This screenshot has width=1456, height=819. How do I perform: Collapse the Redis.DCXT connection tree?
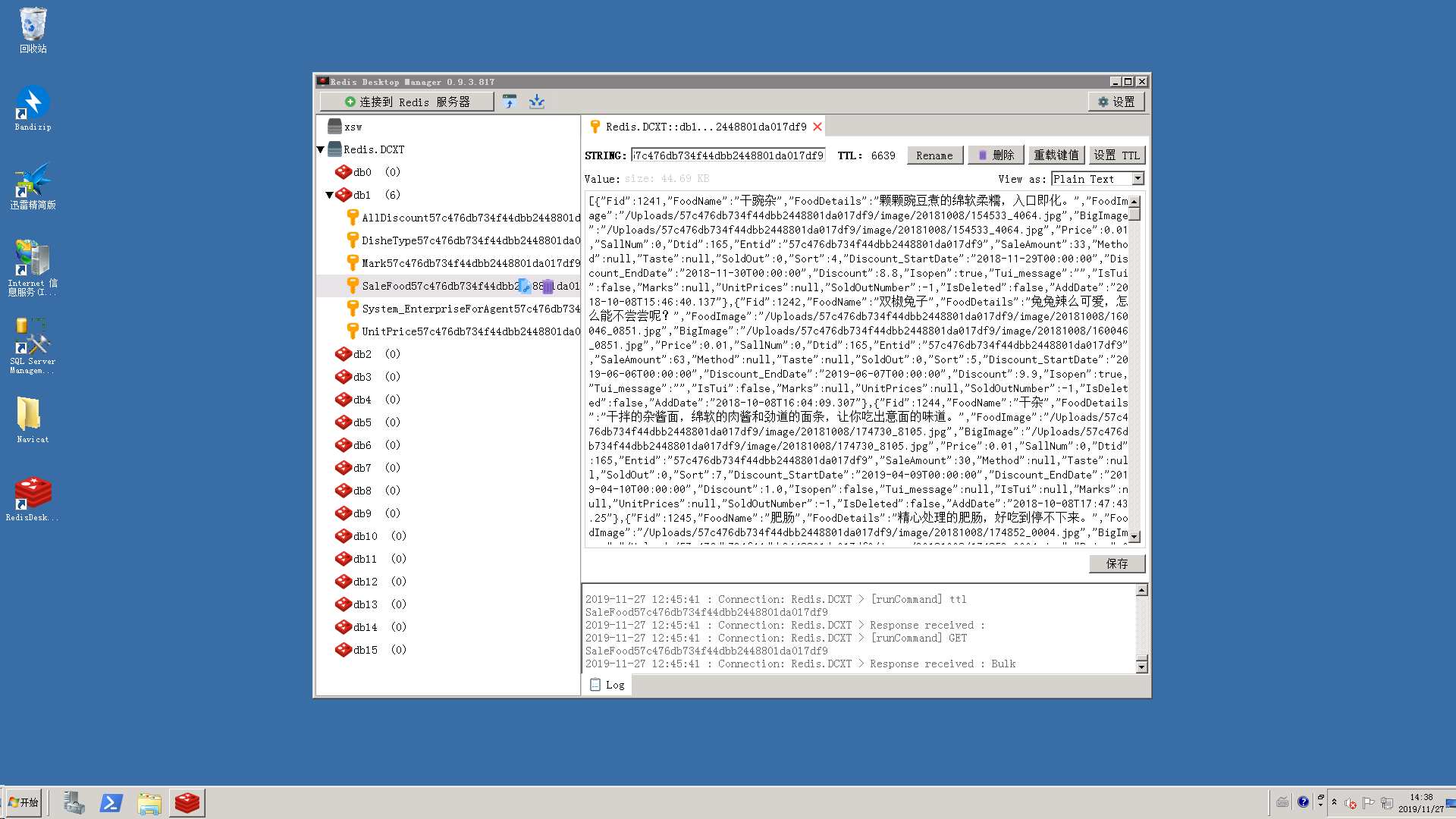(x=321, y=149)
